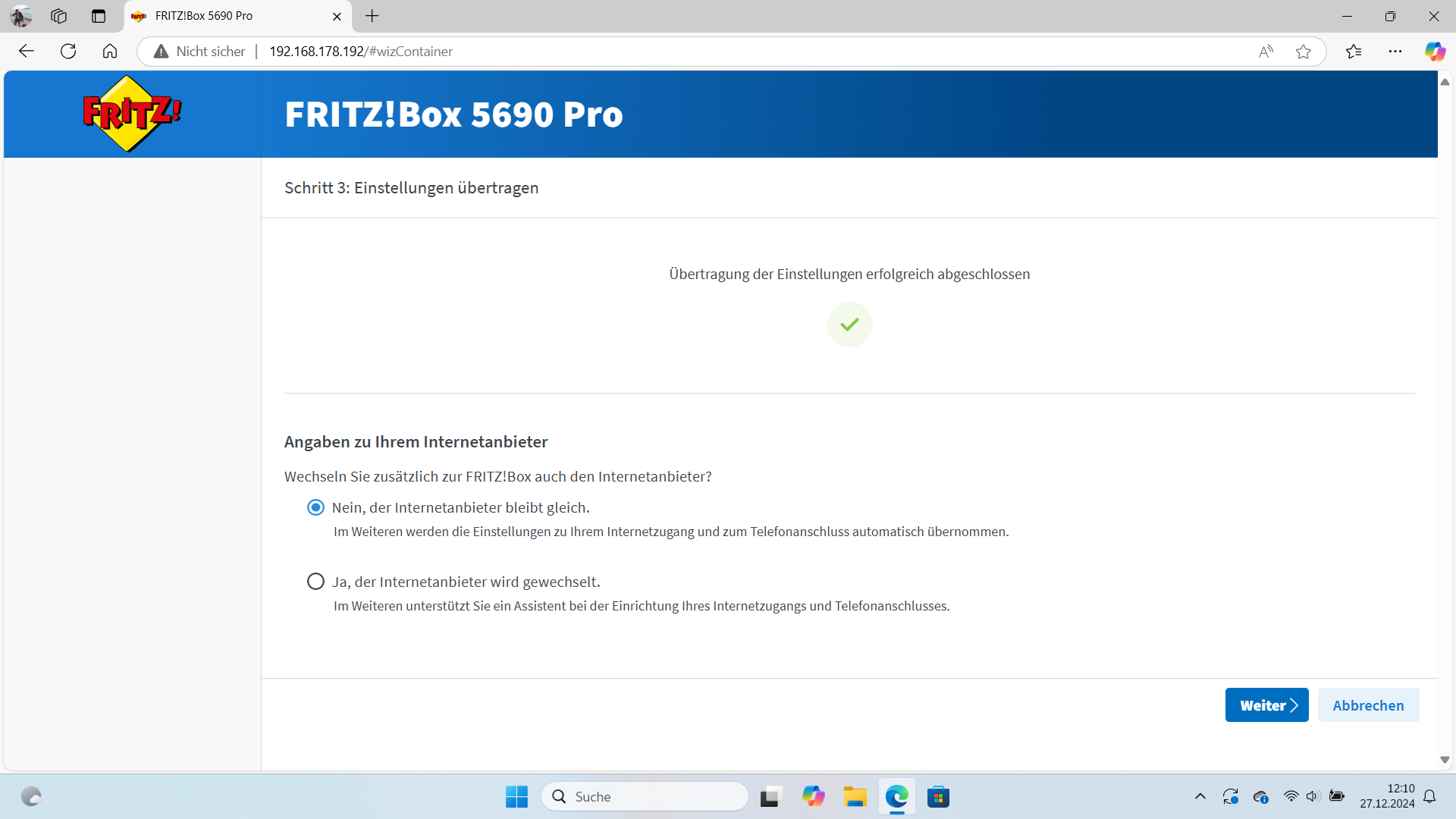Open the Copilot icon in browser toolbar
Screen dimensions: 1456x819
(1434, 52)
